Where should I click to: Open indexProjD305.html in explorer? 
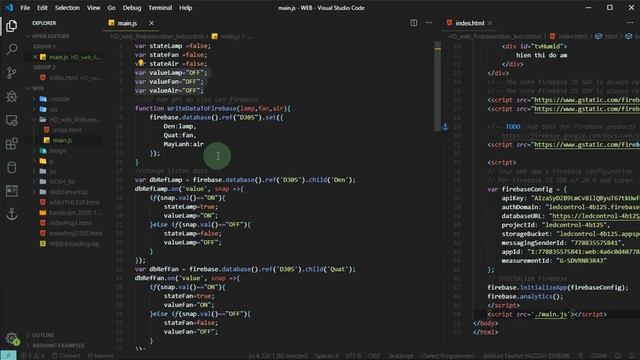coord(63,233)
